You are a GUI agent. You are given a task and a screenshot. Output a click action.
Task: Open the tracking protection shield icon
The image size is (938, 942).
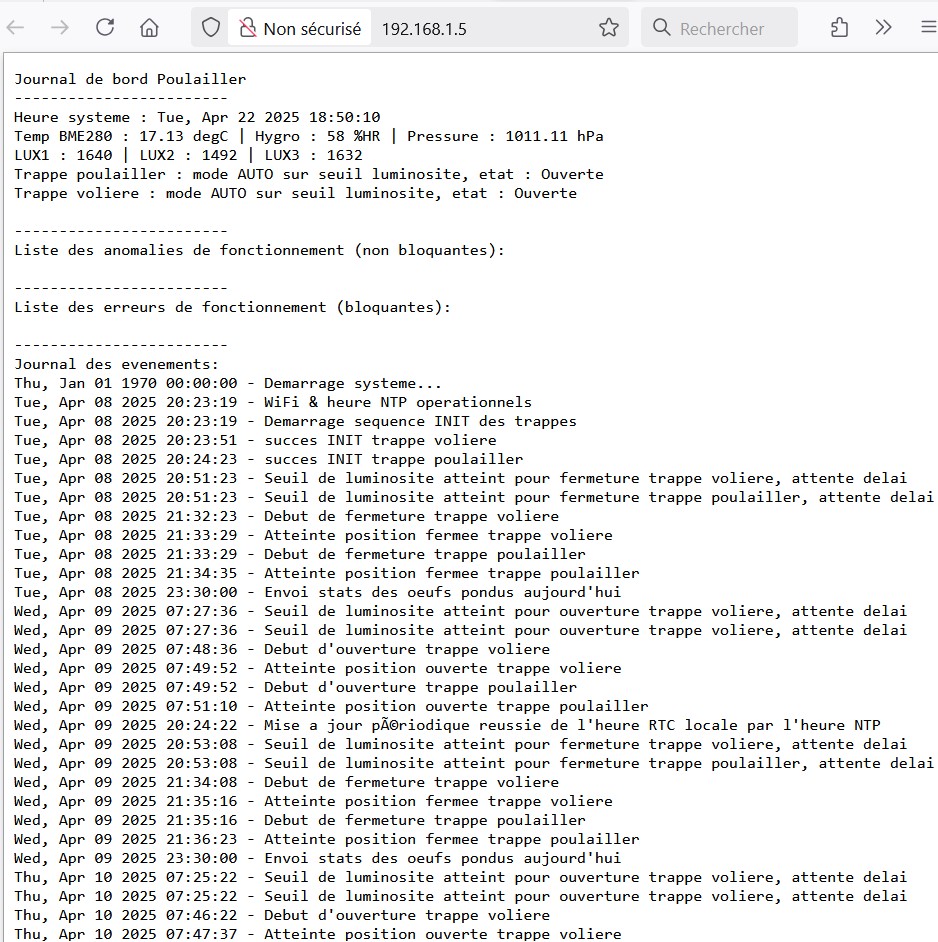tap(211, 28)
